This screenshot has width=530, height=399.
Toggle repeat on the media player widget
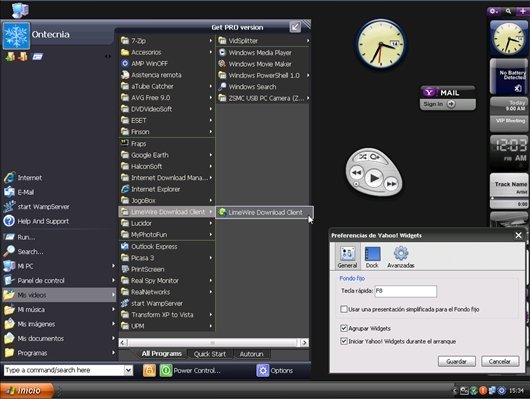point(375,157)
